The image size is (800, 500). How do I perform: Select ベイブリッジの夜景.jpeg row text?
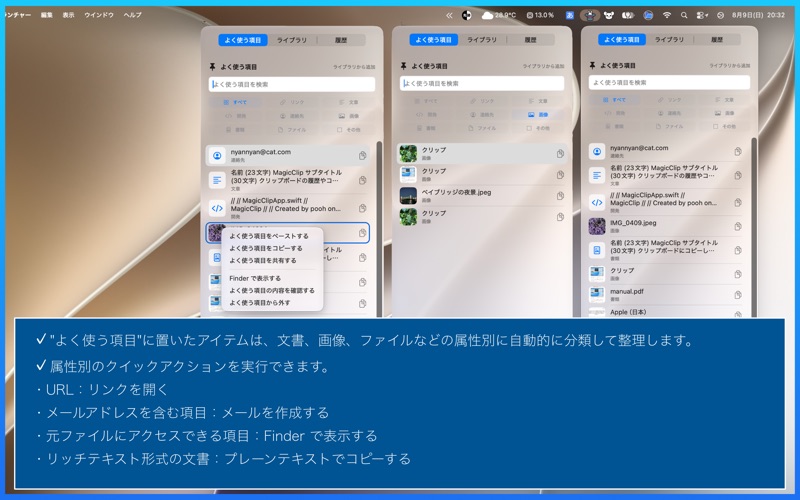tap(456, 192)
